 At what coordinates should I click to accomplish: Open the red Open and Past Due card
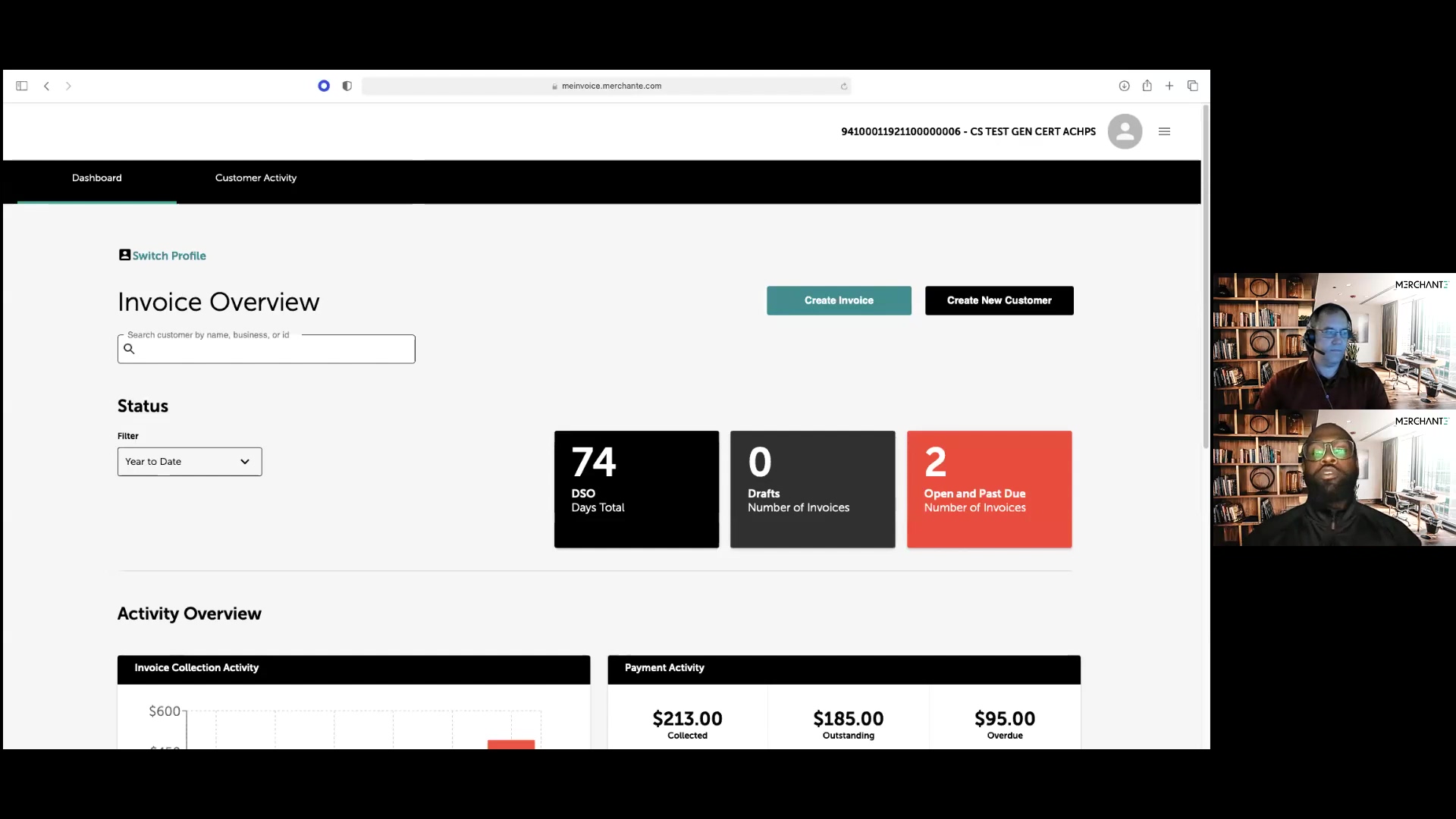click(989, 489)
